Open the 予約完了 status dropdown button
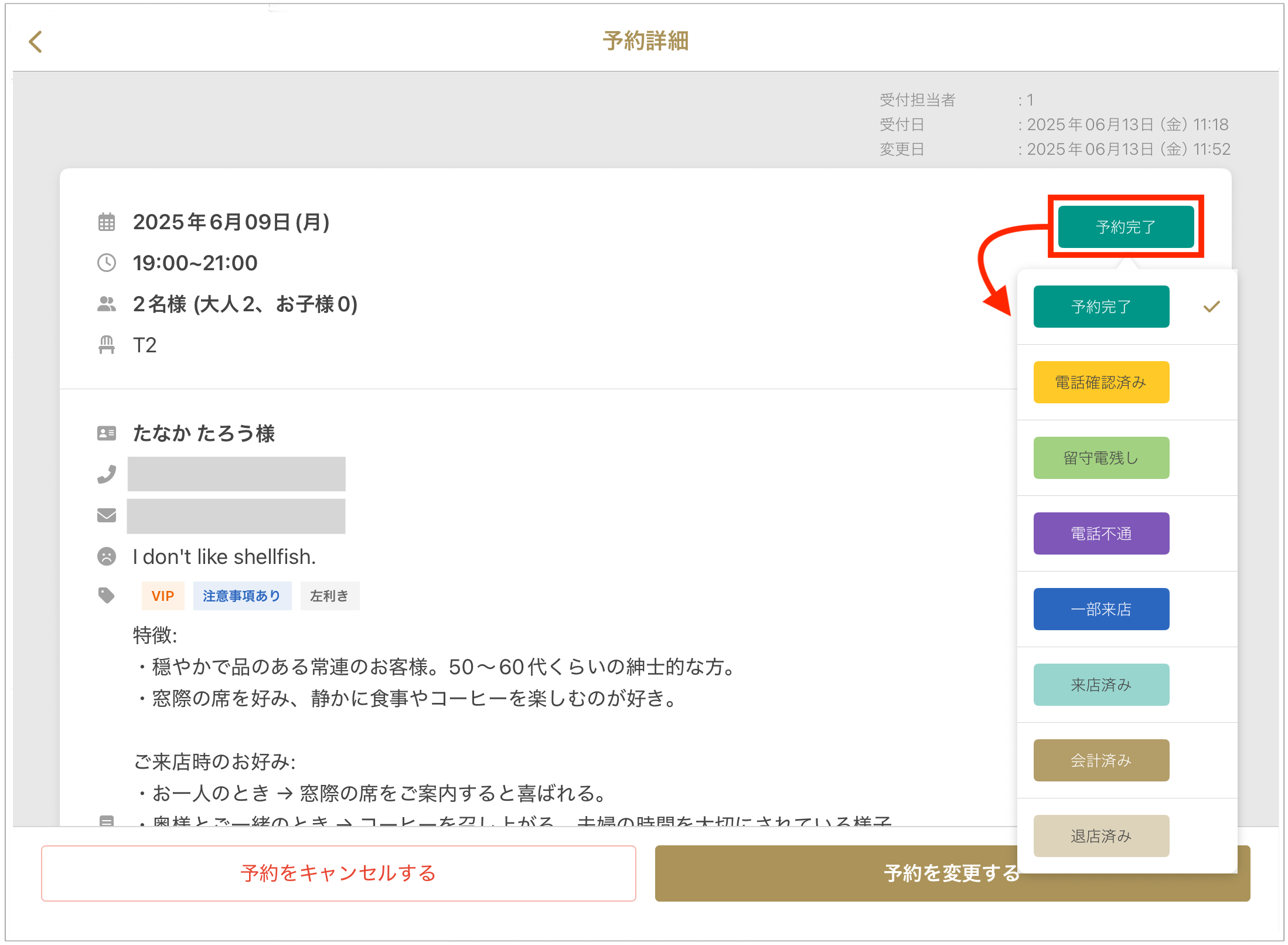Image resolution: width=1288 pixels, height=945 pixels. click(1125, 227)
